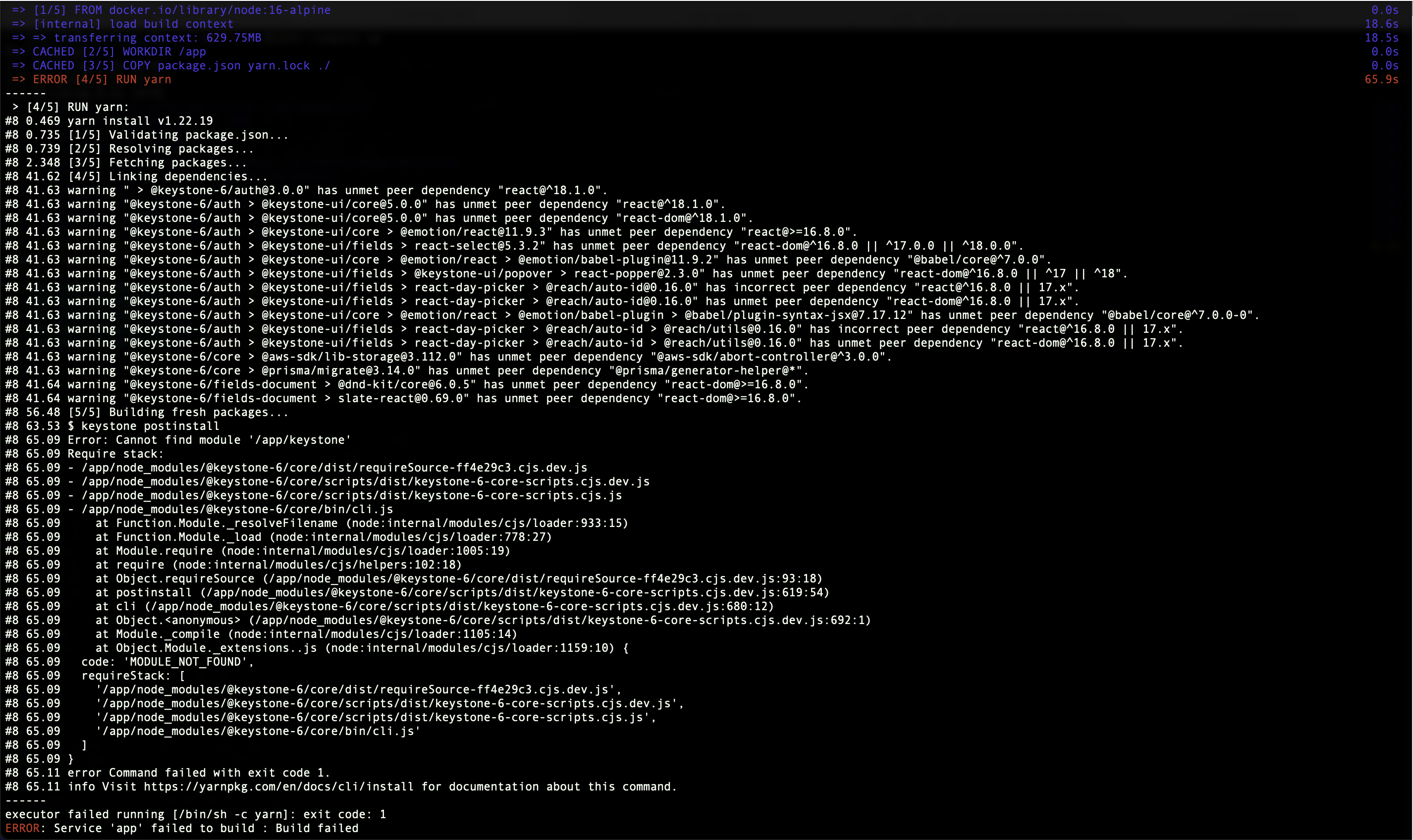Click warning mentioning '@aws-sdk/lib-storage@3.112.0'
Viewport: 1413px width, 840px height.
pos(449,357)
